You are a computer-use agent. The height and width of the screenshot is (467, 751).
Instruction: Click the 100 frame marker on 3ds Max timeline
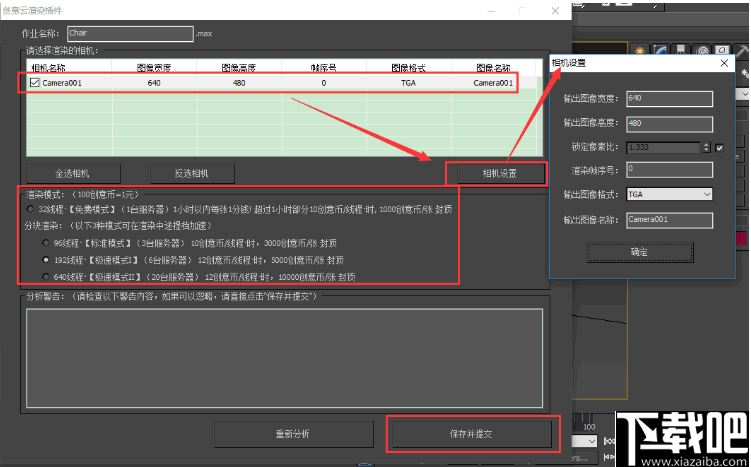(x=589, y=427)
